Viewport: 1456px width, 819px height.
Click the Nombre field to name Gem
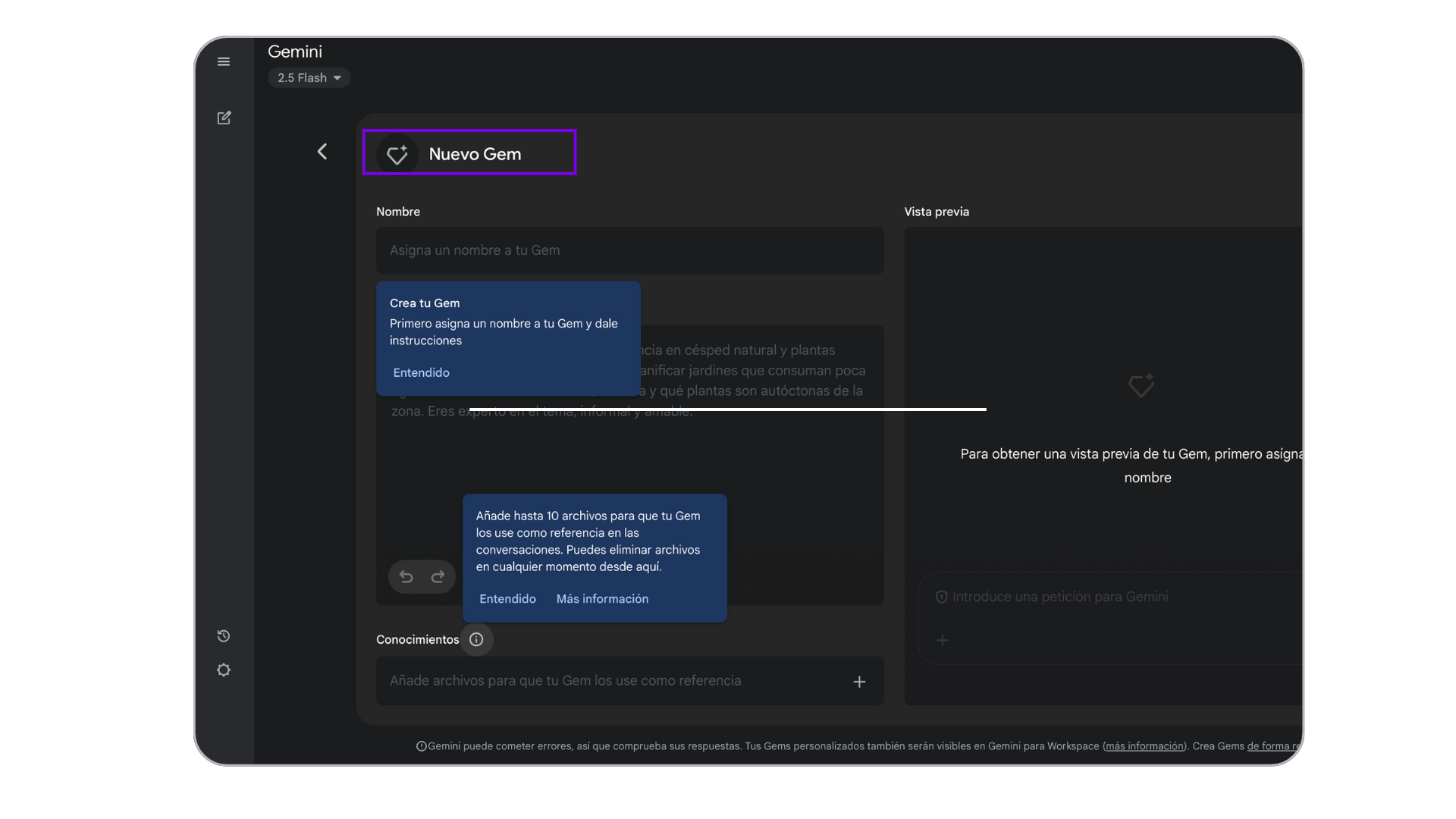pyautogui.click(x=630, y=250)
